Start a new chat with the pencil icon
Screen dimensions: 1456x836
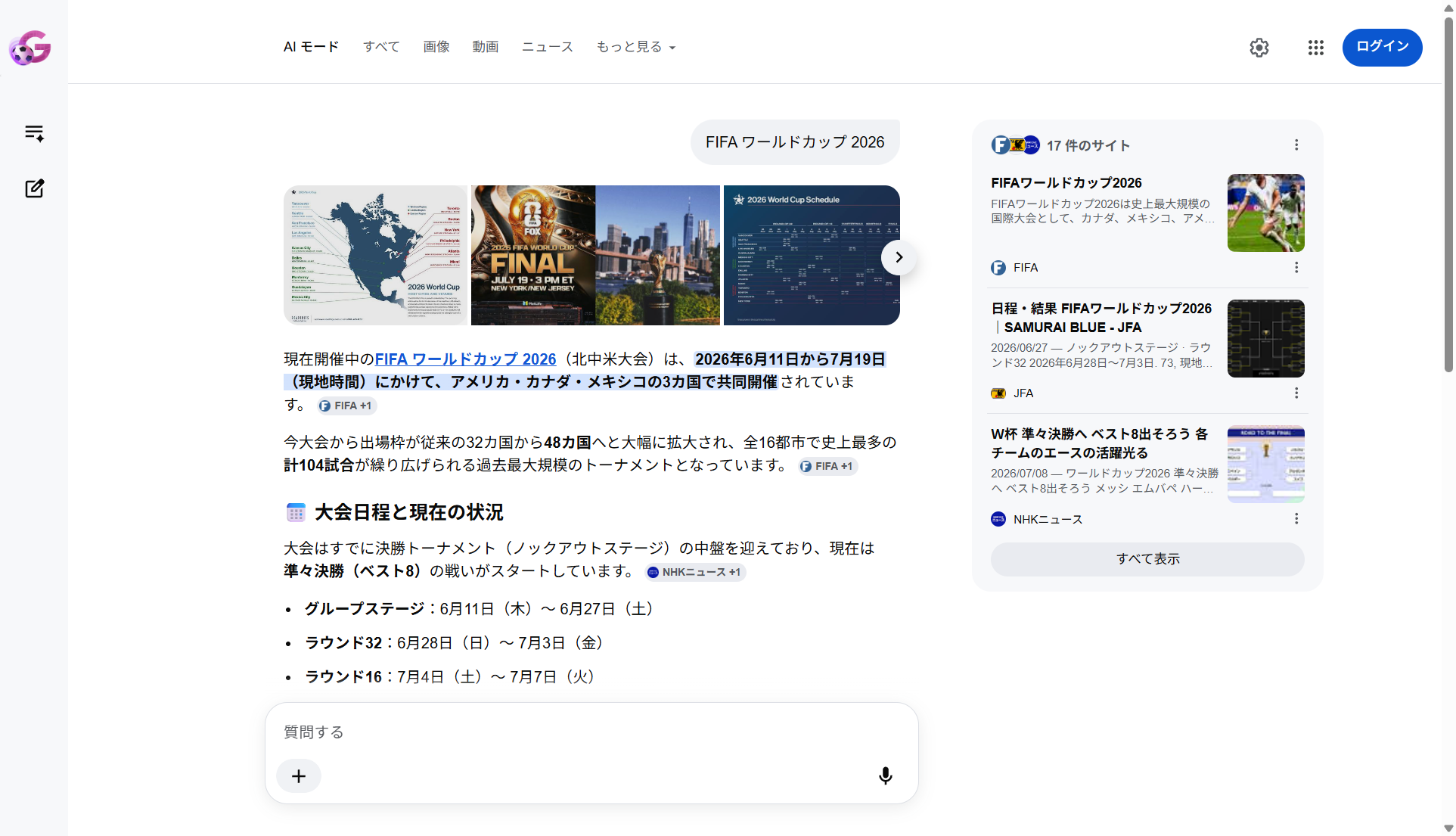pos(34,188)
